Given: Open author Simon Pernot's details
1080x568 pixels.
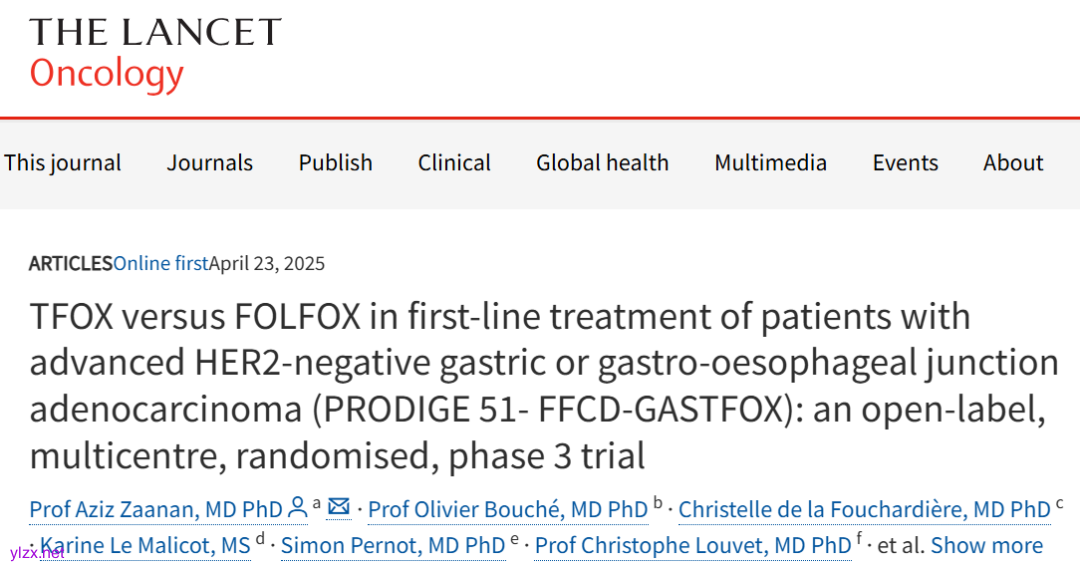Looking at the screenshot, I should pyautogui.click(x=392, y=546).
